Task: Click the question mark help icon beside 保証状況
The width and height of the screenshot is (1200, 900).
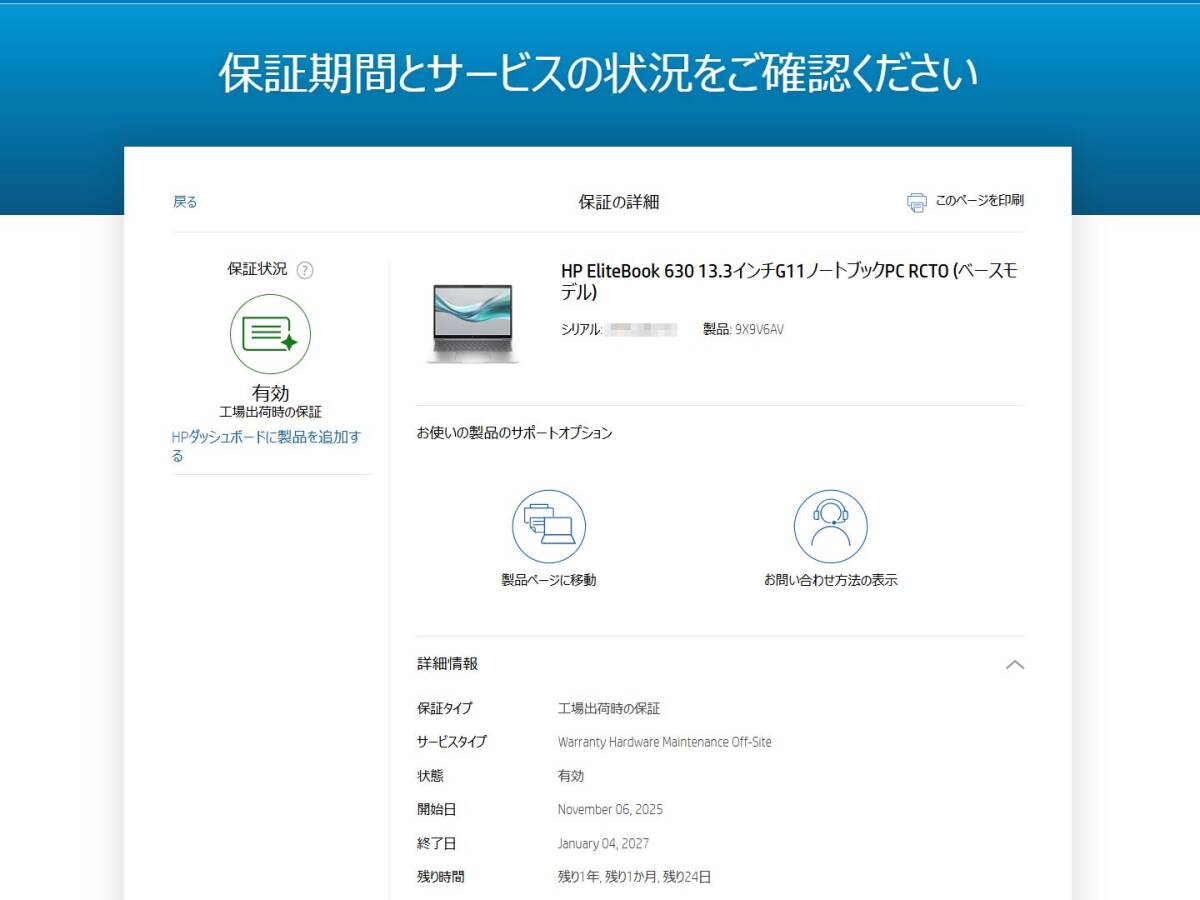Action: point(305,270)
